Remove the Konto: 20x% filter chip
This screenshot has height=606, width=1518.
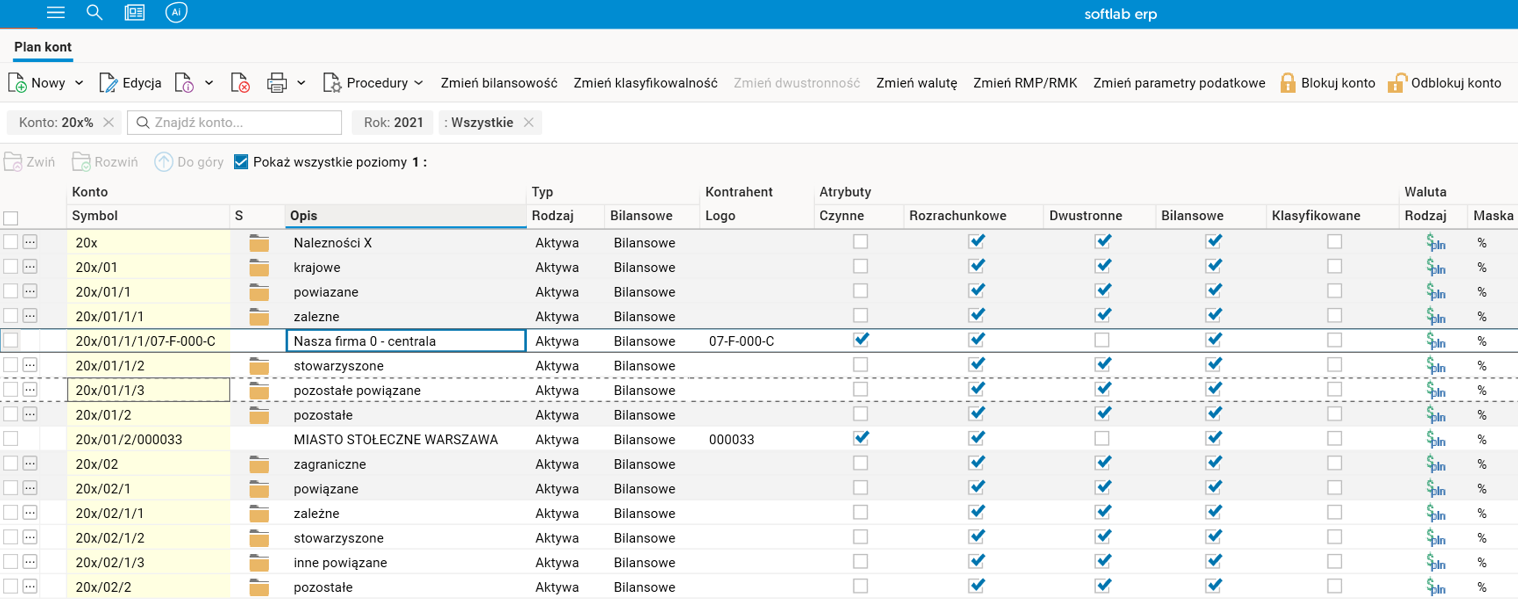click(x=109, y=123)
